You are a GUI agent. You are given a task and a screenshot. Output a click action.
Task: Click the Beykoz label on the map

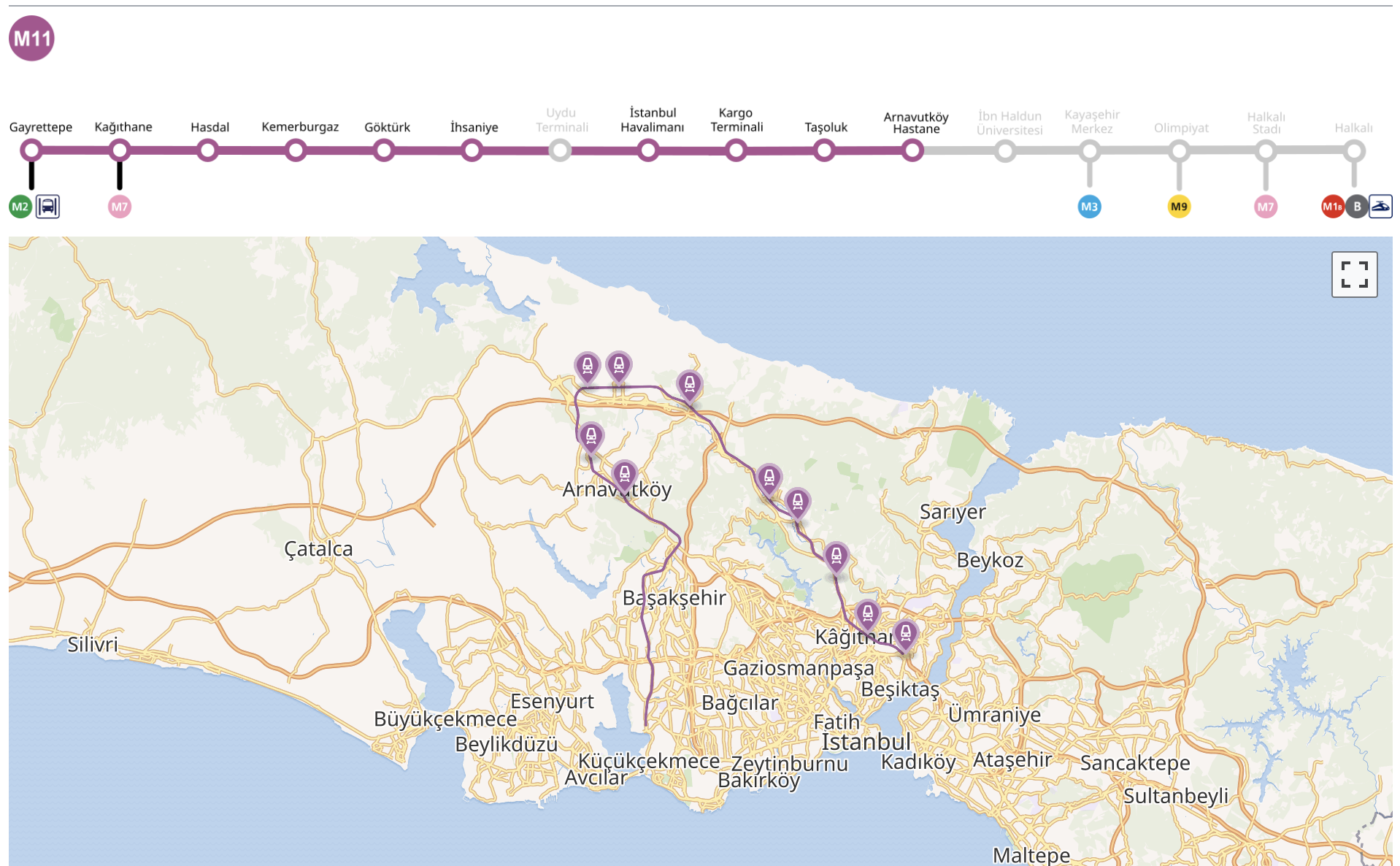click(991, 560)
